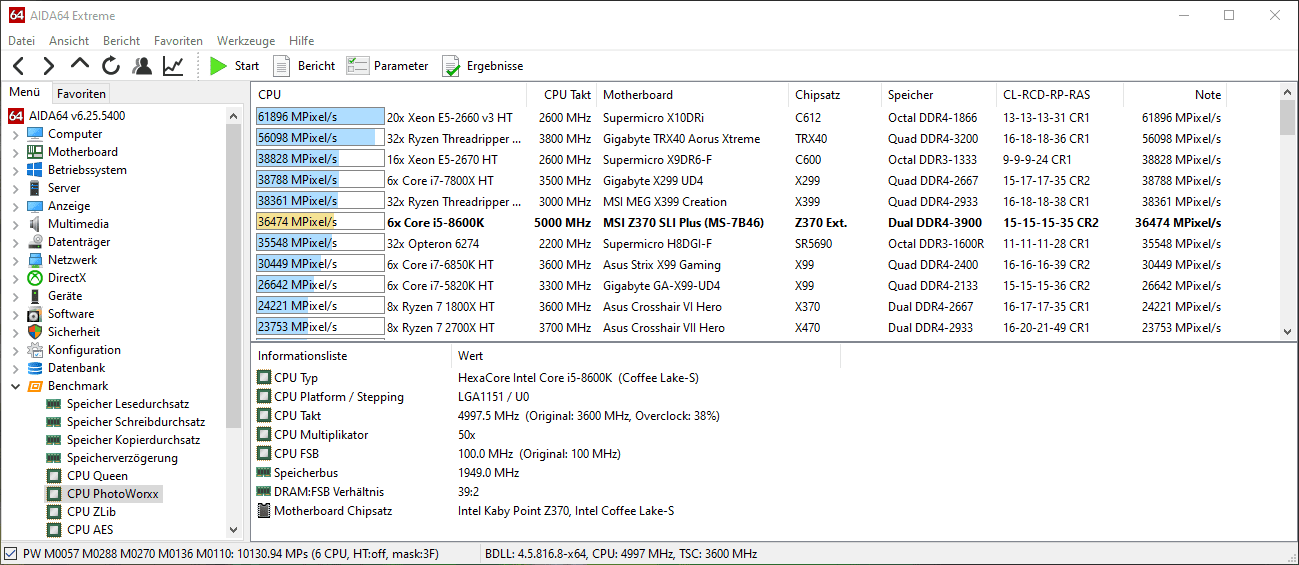Click the Konfiguration tree icon
The width and height of the screenshot is (1299, 565).
coord(35,350)
